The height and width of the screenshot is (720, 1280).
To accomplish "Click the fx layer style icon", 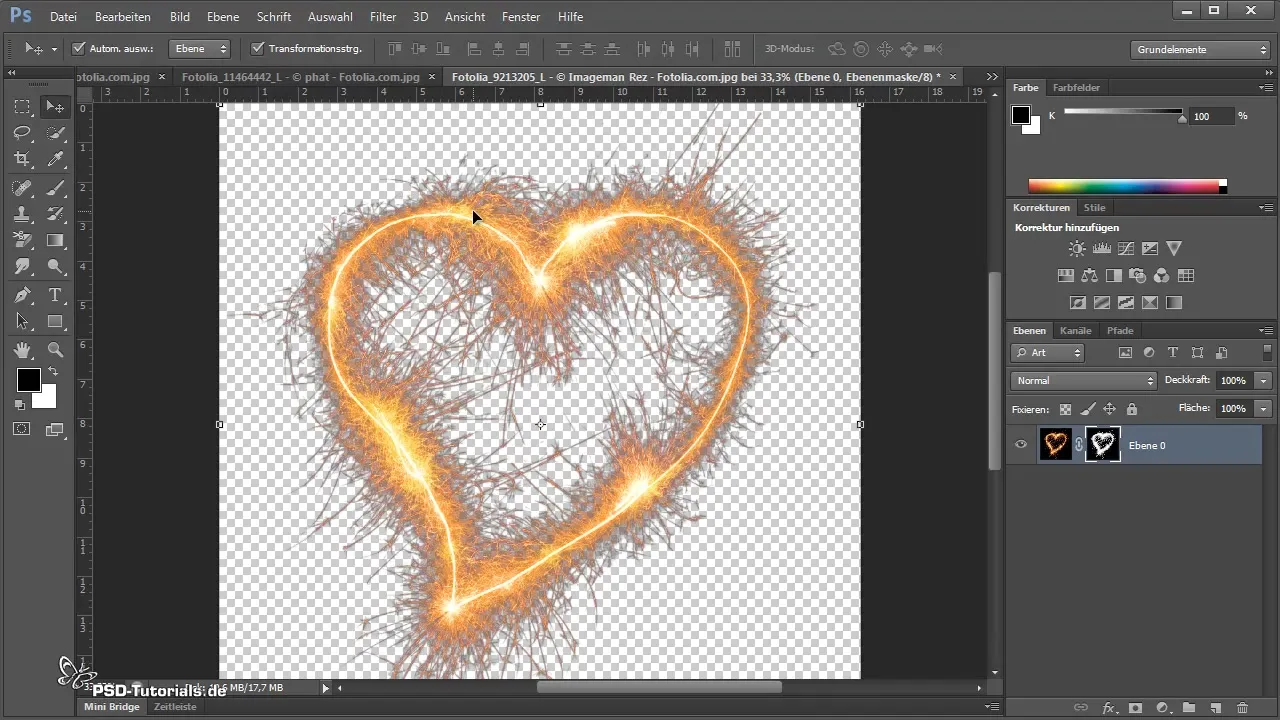I will (1108, 707).
